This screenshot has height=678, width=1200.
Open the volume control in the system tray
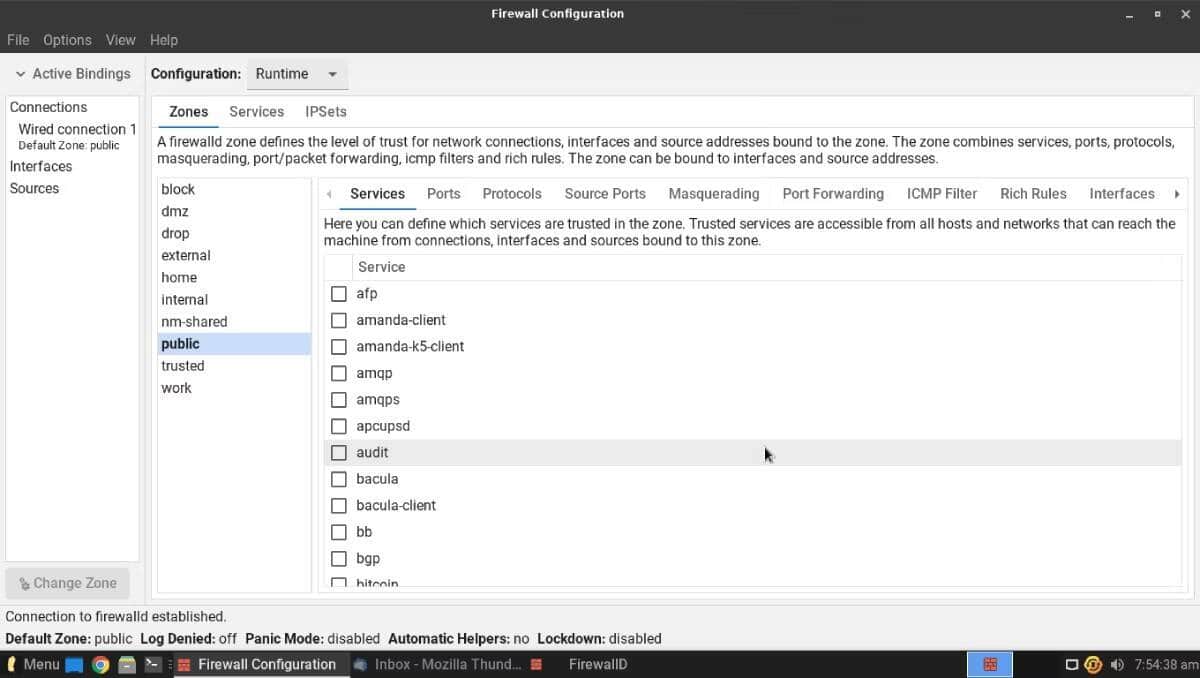point(1117,664)
